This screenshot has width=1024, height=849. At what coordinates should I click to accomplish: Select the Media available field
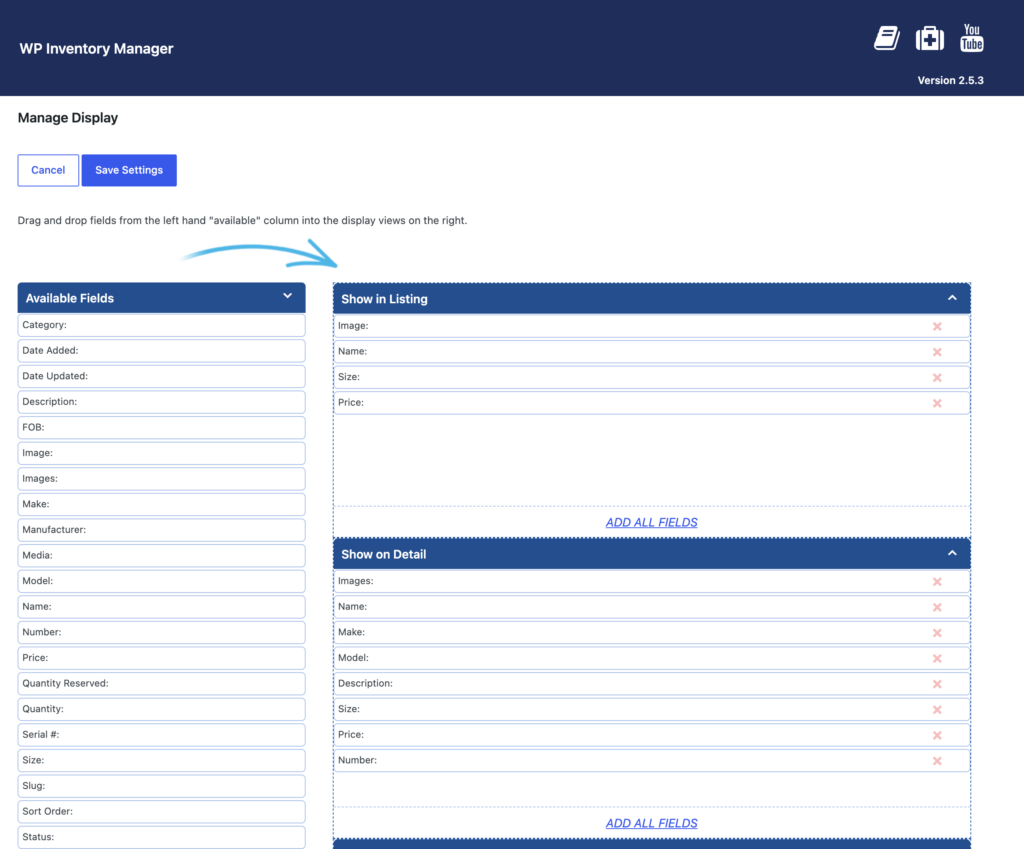[x=161, y=555]
